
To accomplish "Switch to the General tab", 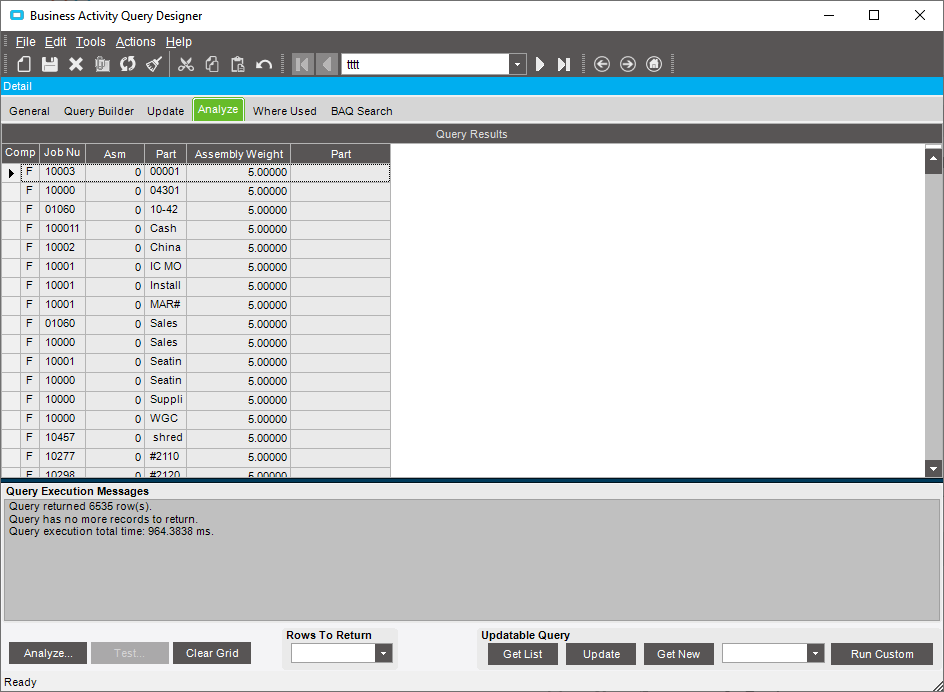I will tap(30, 111).
